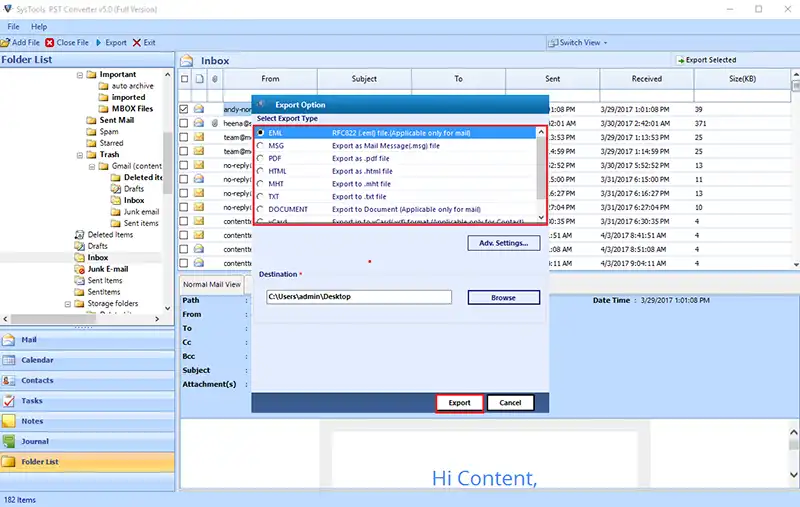Click the Export button in dialog

(459, 403)
